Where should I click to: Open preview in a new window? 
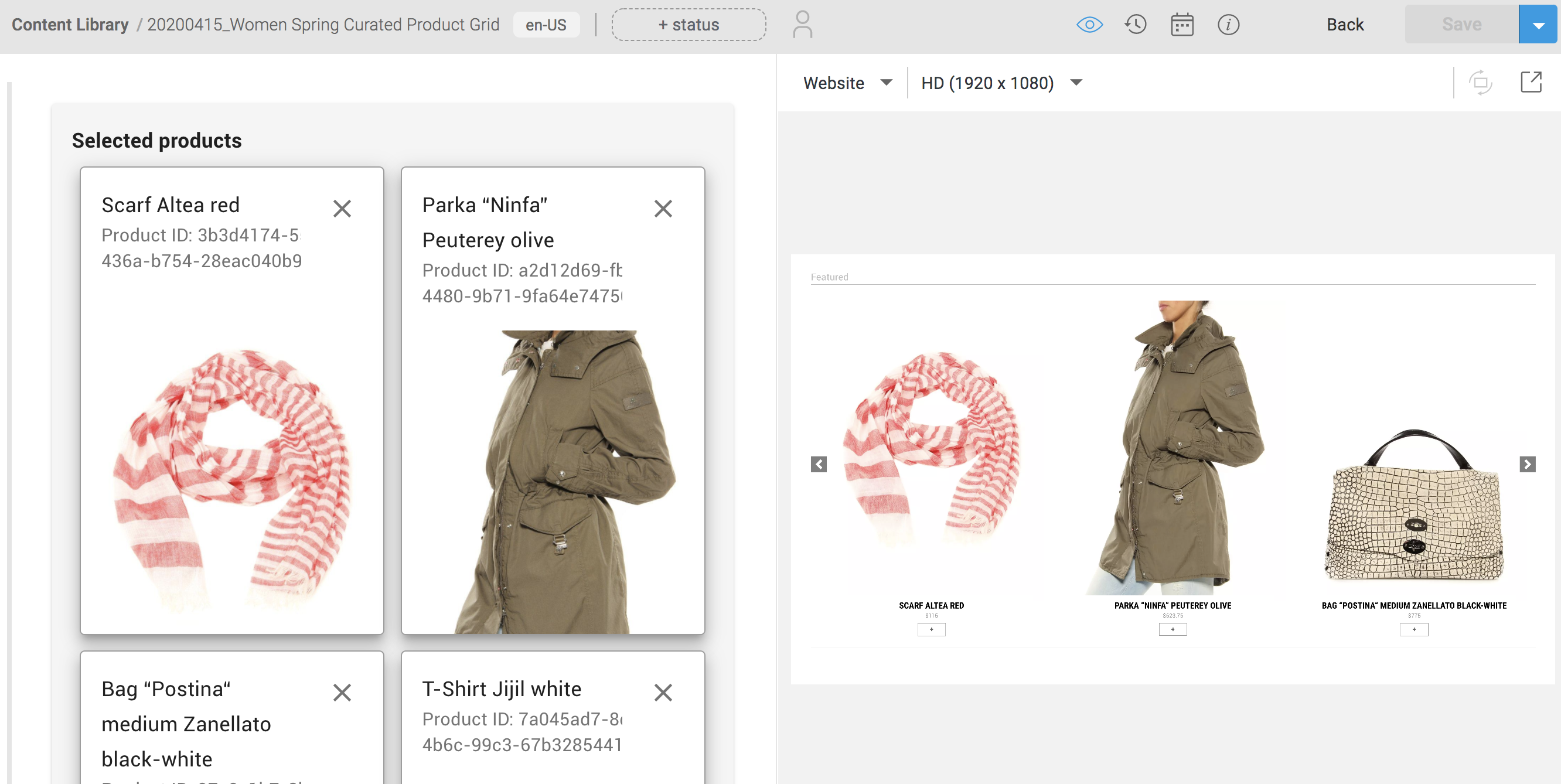coord(1531,83)
